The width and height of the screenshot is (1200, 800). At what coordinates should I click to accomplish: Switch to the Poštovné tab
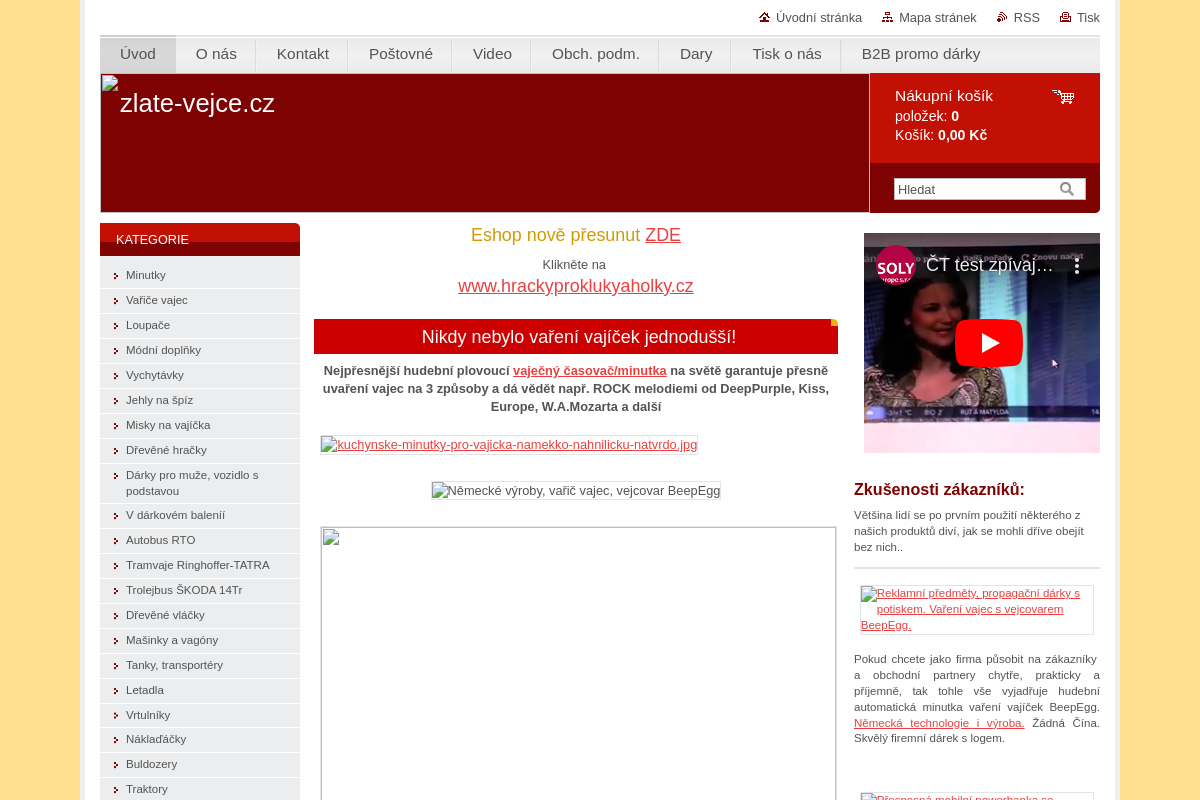coord(400,54)
